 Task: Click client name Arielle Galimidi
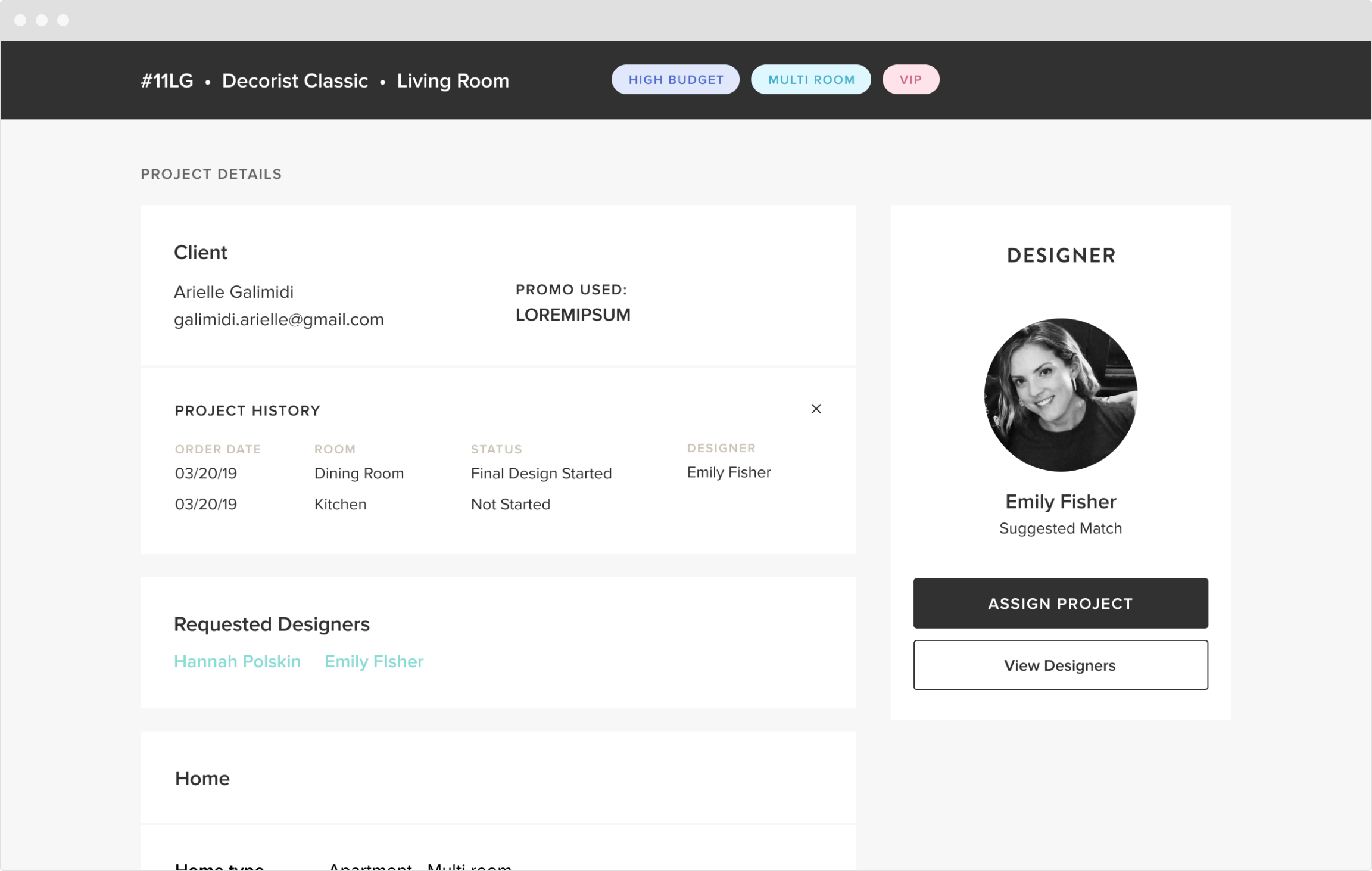point(233,292)
